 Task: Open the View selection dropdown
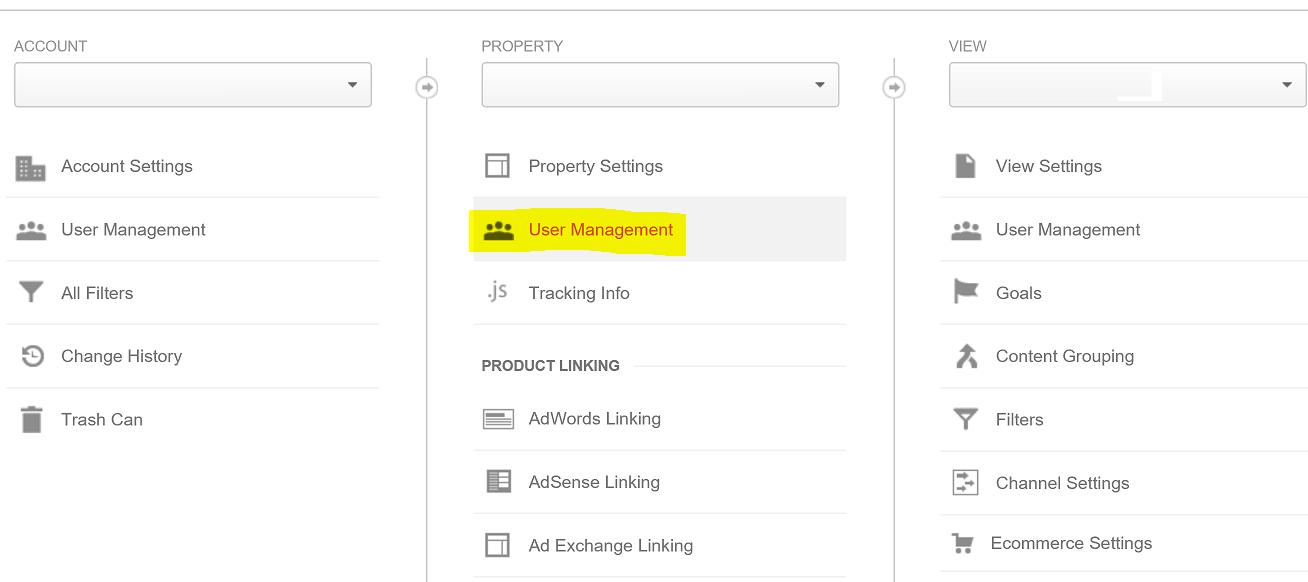point(1127,85)
